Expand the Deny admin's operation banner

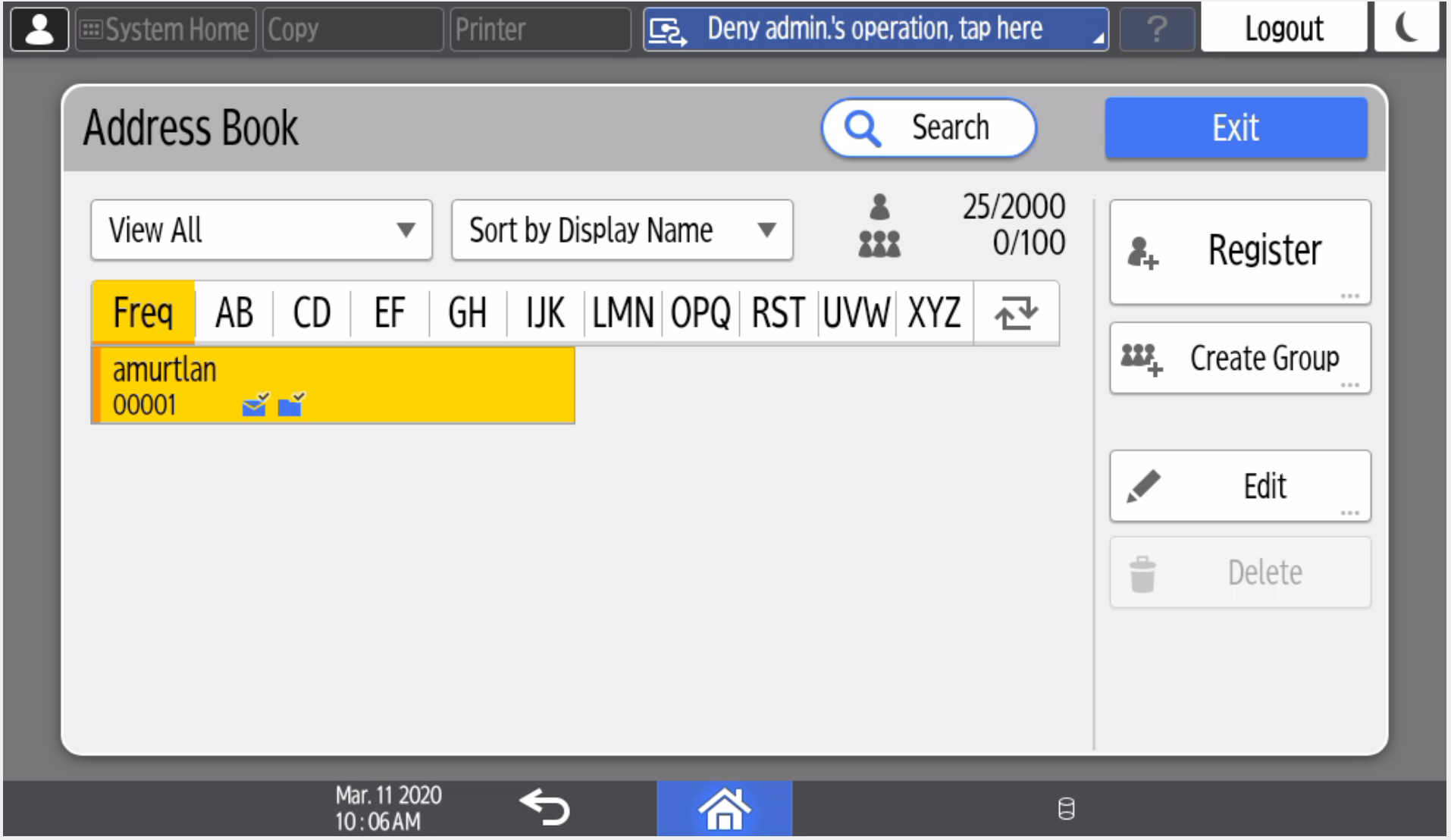(x=876, y=30)
